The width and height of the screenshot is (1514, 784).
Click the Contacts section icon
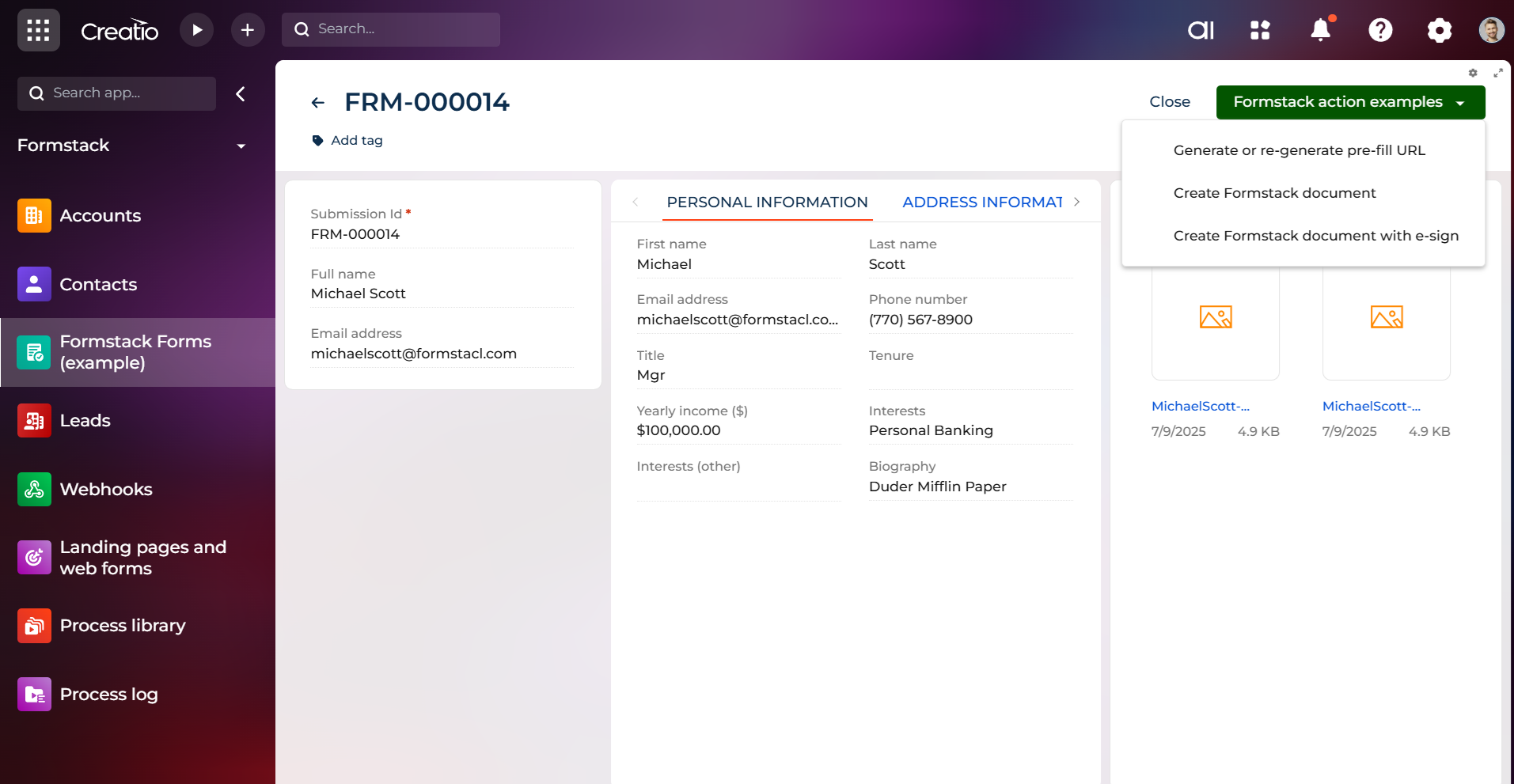point(34,284)
